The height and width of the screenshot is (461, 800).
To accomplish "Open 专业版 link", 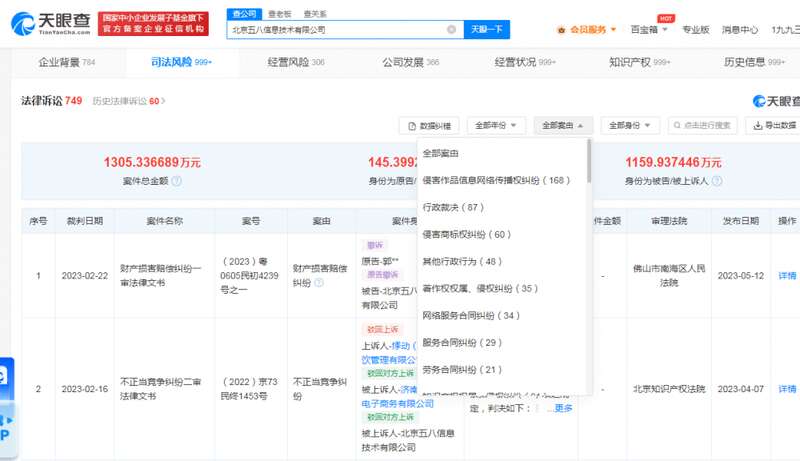I will [696, 30].
